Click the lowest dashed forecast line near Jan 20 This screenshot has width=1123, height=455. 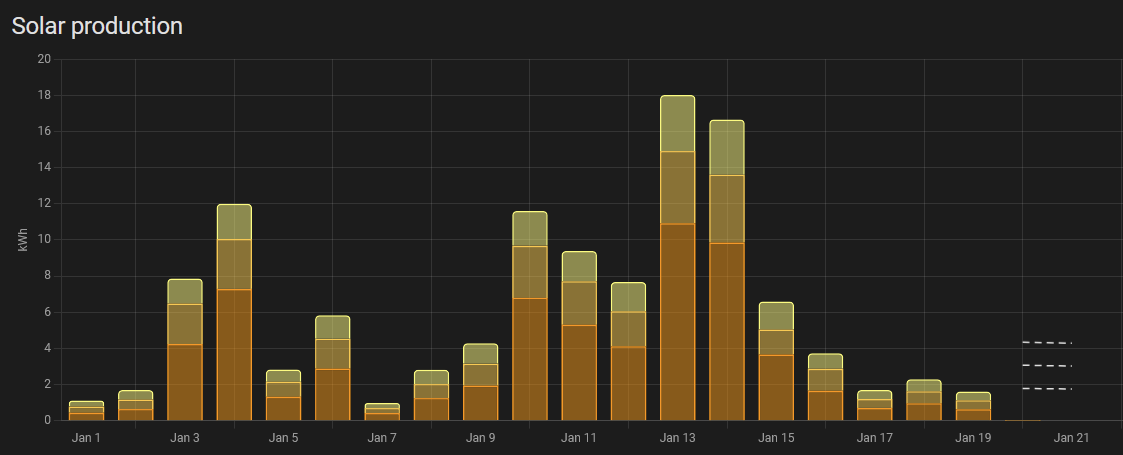tap(1047, 388)
